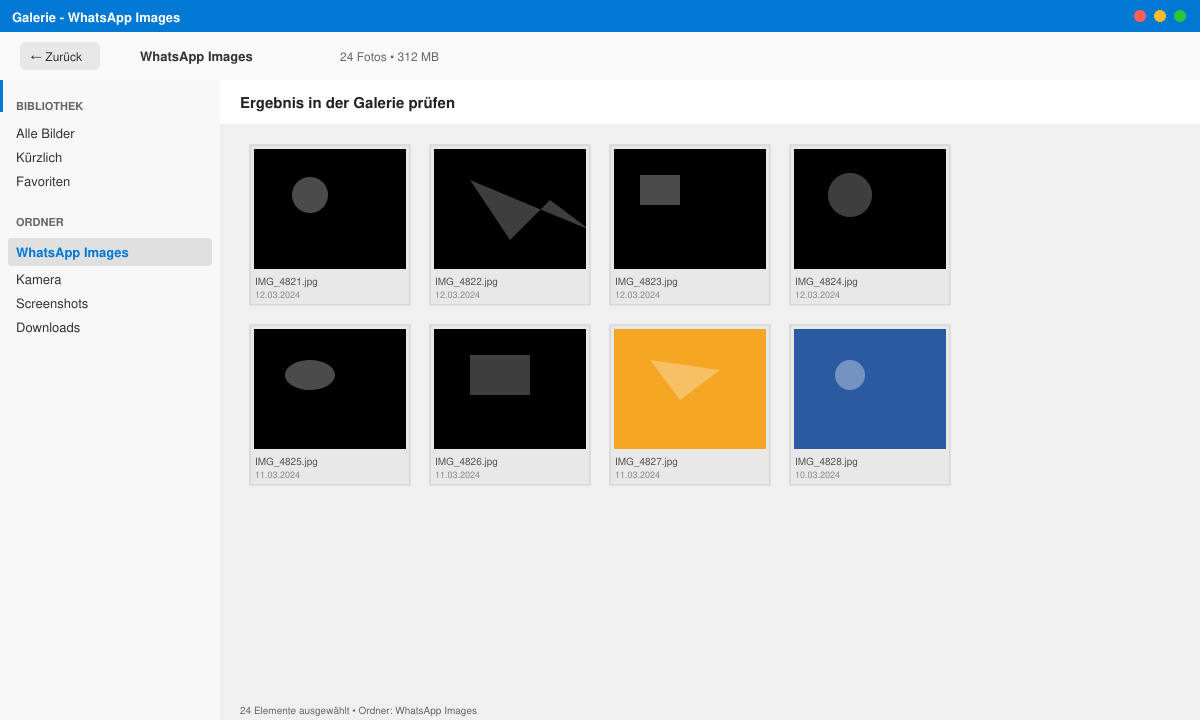Screen dimensions: 1200x720
Task: Open the Kamera folder
Action: 39,279
